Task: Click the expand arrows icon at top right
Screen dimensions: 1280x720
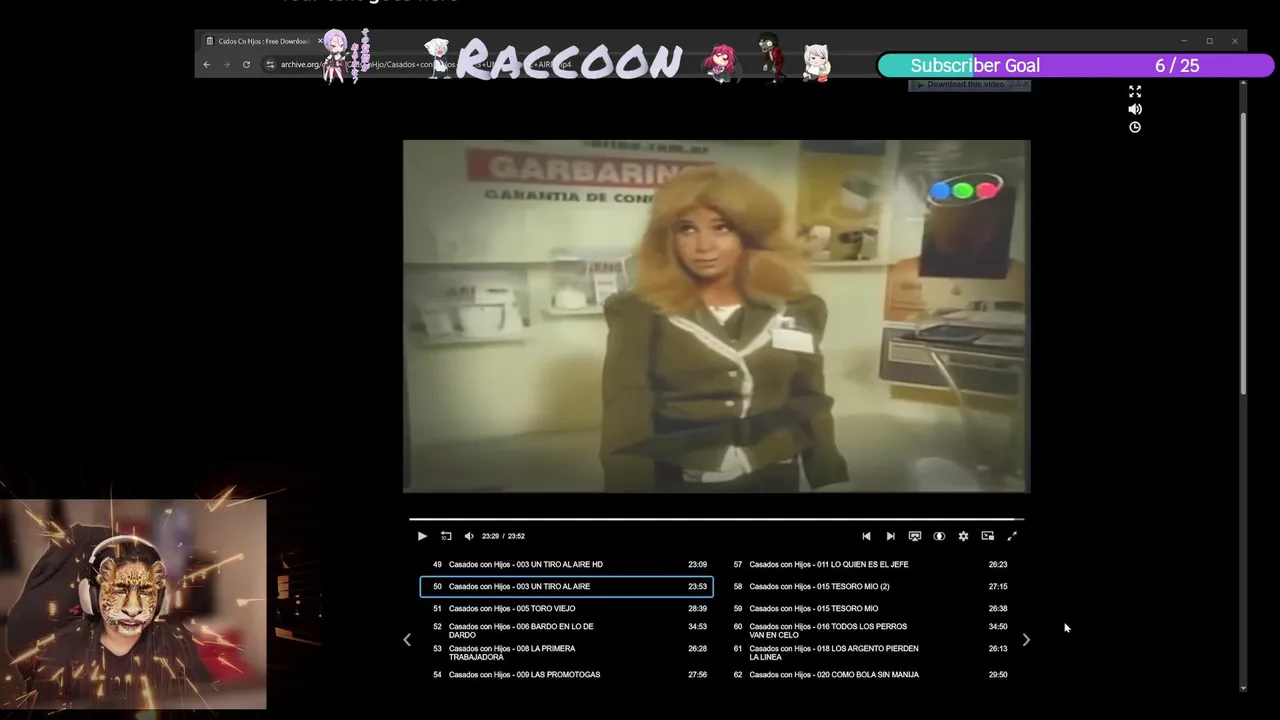Action: point(1135,91)
